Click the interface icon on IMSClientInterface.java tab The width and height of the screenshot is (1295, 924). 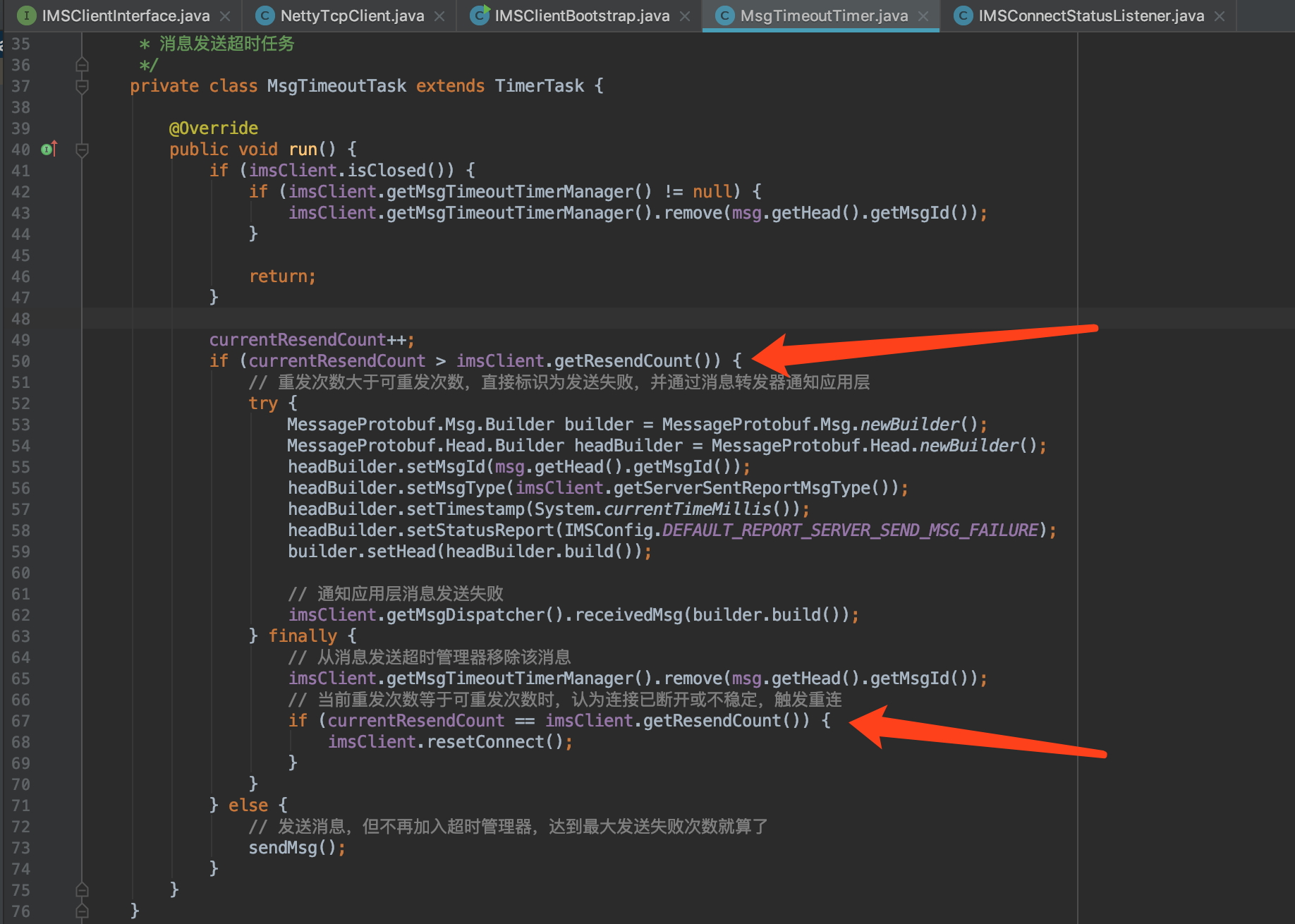pos(26,15)
